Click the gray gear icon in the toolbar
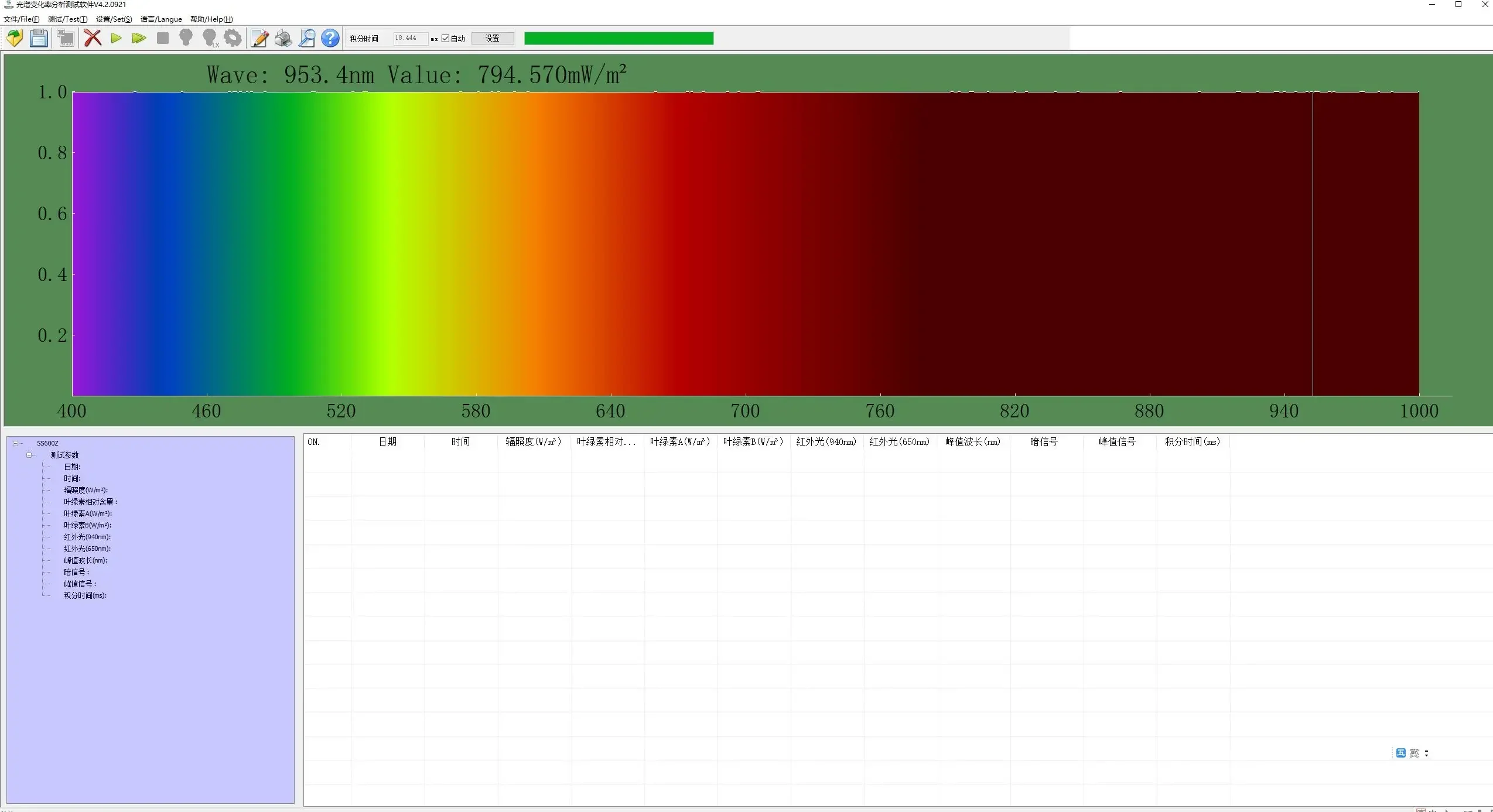The image size is (1493, 812). pos(233,38)
